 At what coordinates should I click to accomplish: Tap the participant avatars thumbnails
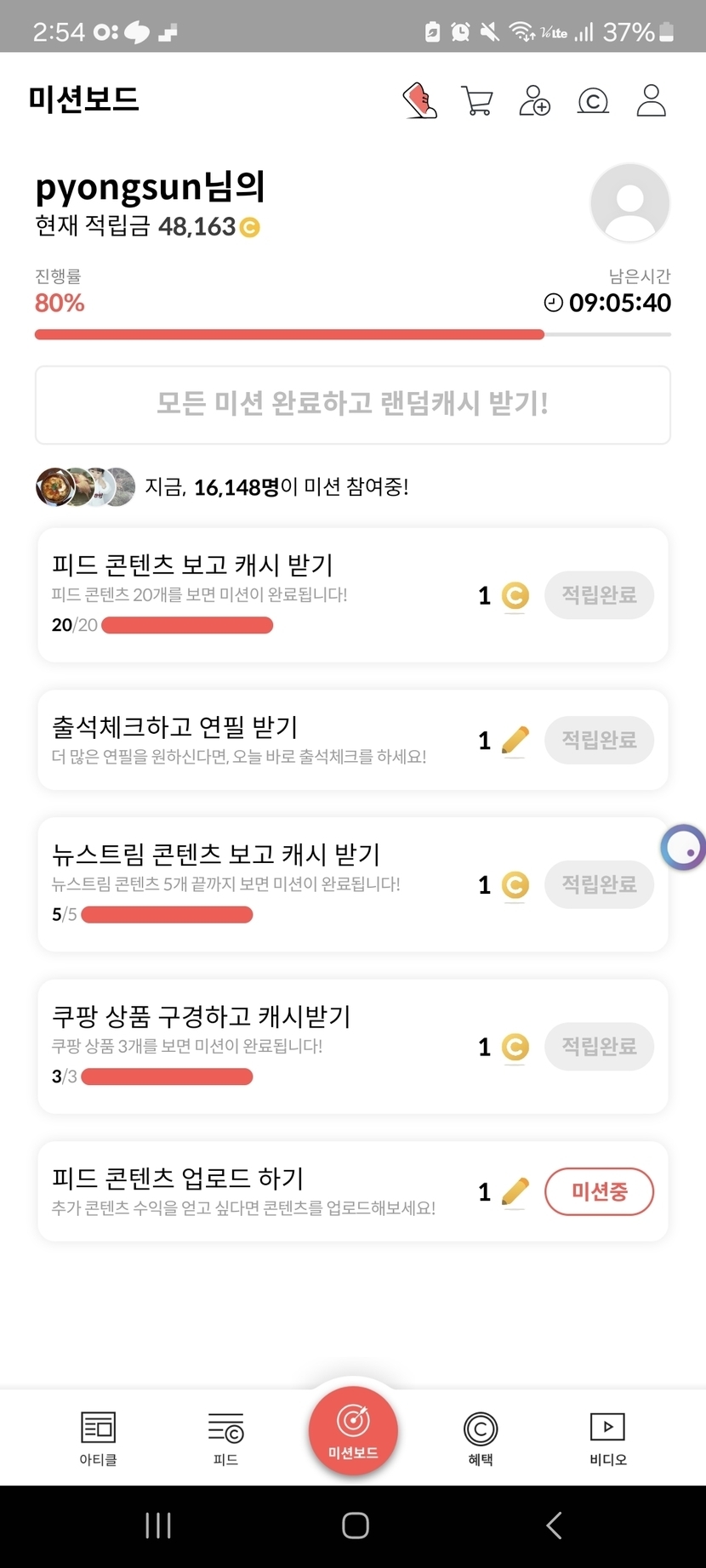(85, 487)
